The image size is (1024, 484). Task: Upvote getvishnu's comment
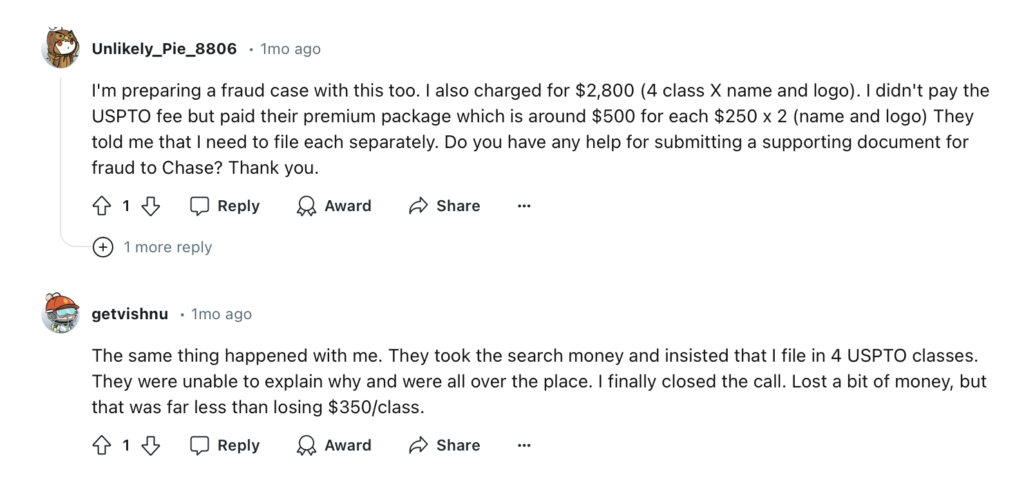(101, 445)
